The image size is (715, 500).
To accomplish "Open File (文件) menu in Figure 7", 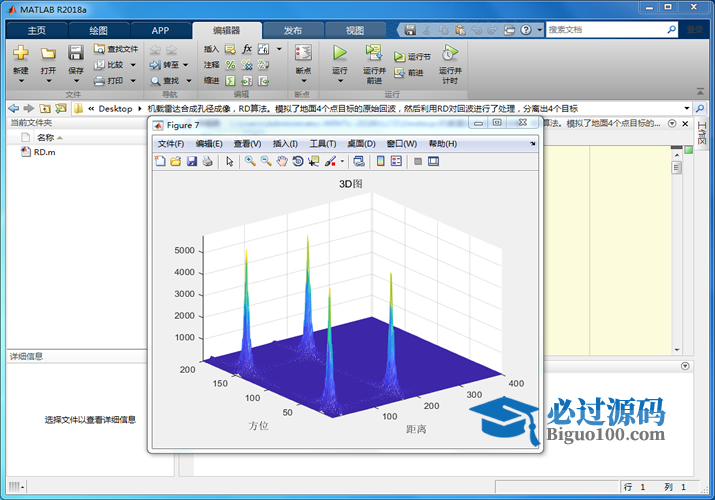I will click(171, 144).
